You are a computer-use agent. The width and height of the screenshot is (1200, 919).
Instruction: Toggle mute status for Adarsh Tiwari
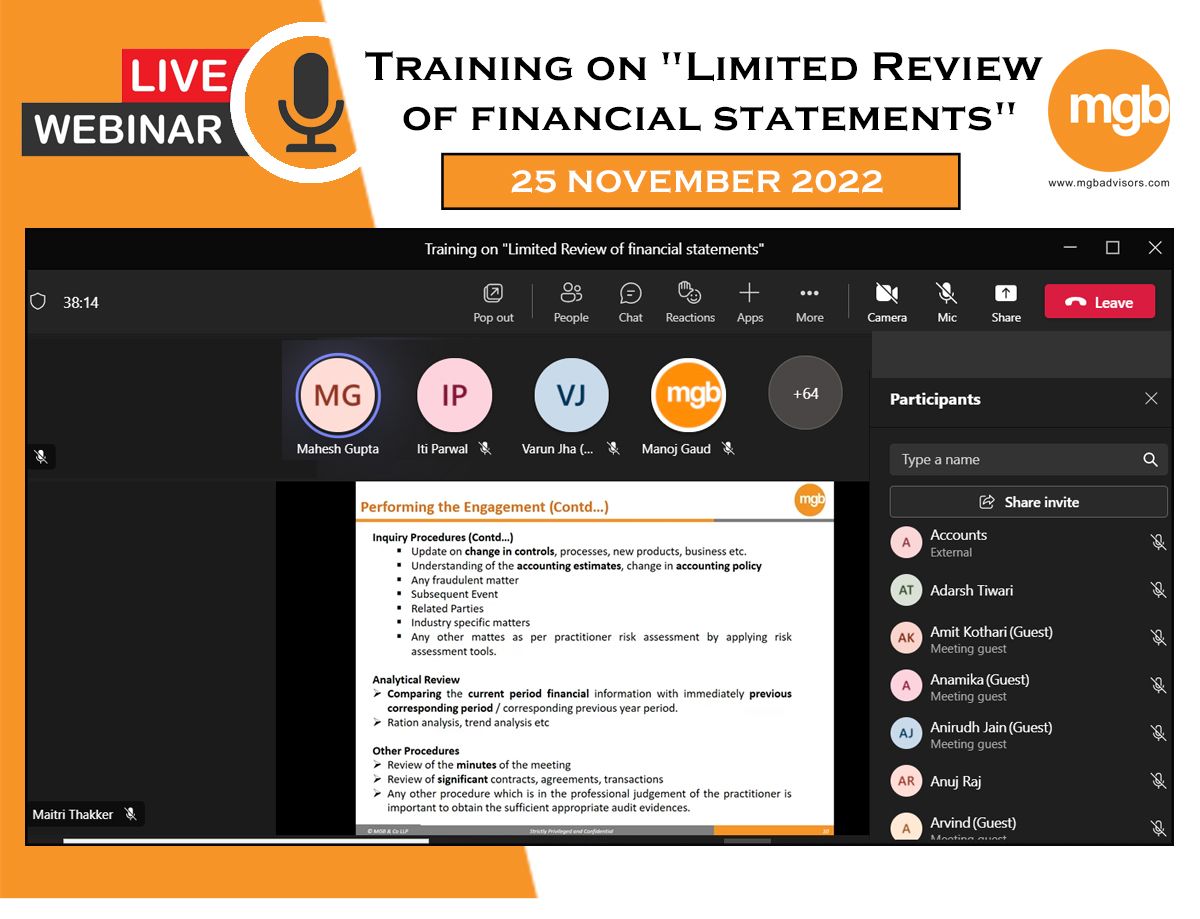click(x=1158, y=590)
